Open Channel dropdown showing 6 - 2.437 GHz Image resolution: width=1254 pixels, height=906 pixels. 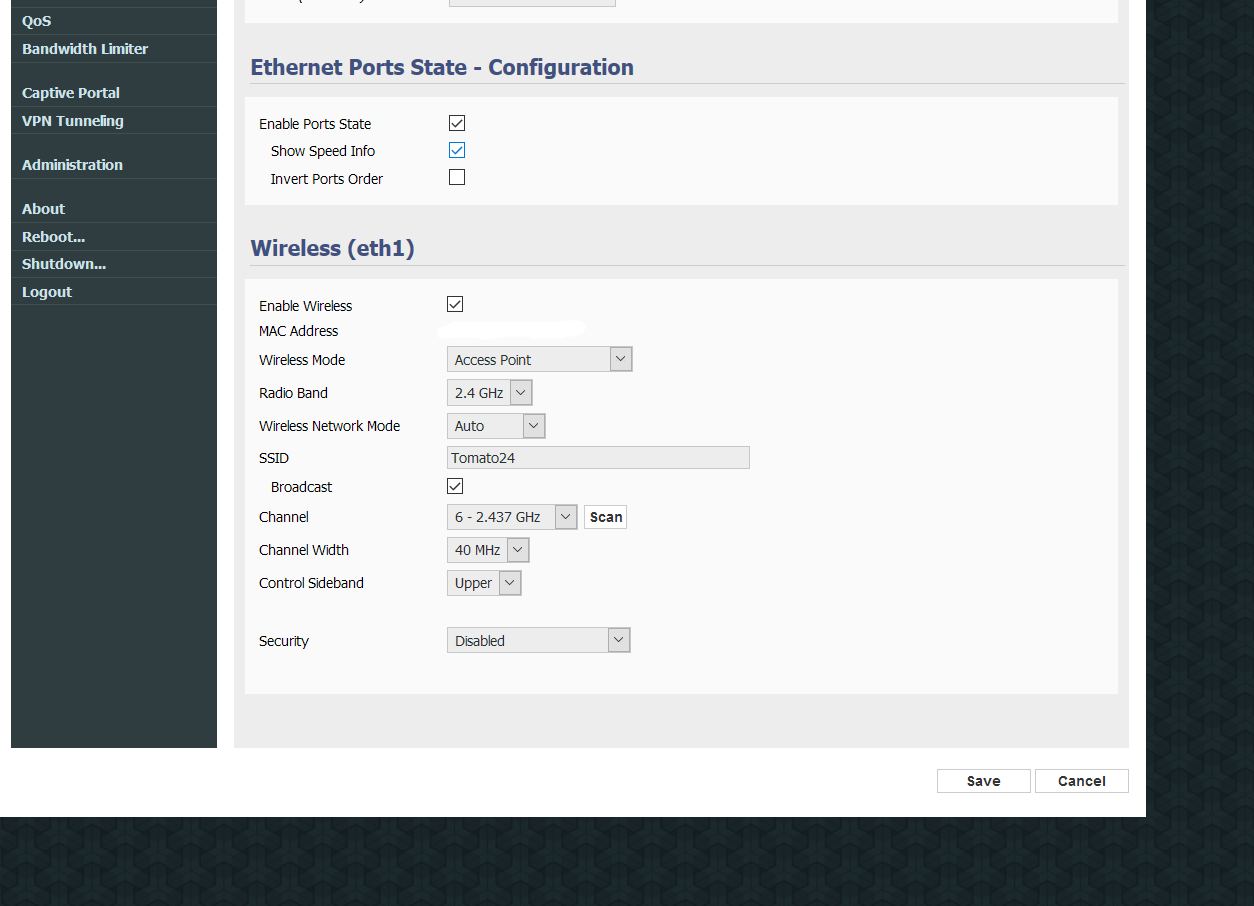coord(512,516)
